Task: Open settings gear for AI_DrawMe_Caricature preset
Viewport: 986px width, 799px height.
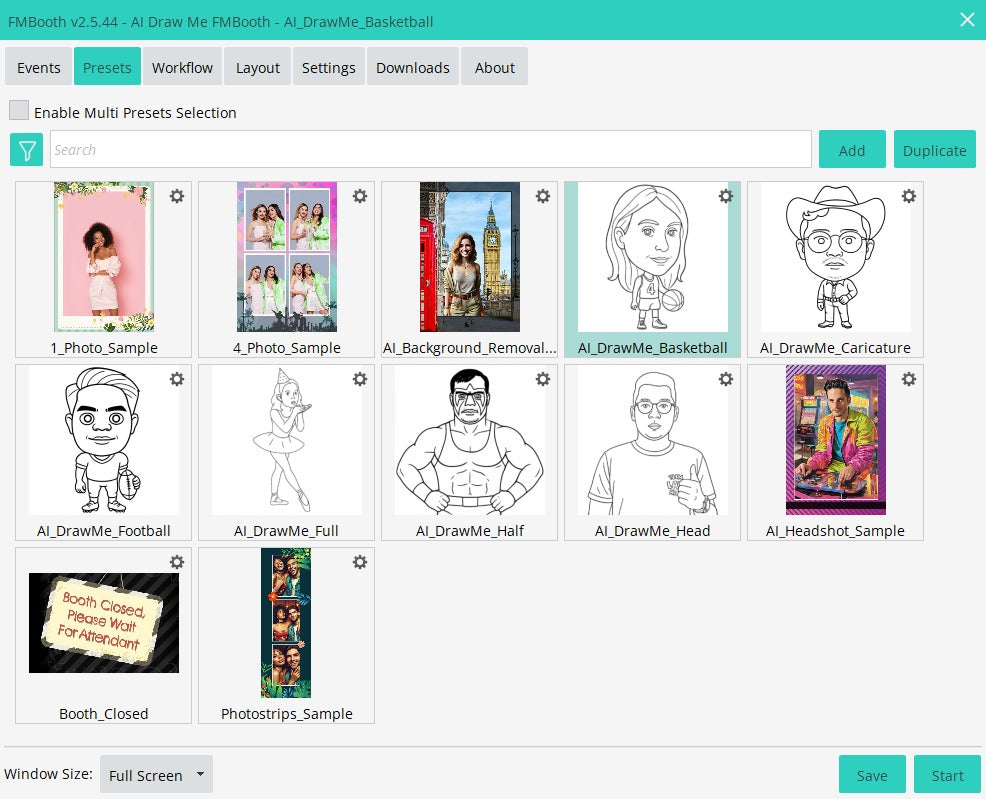Action: [x=909, y=196]
